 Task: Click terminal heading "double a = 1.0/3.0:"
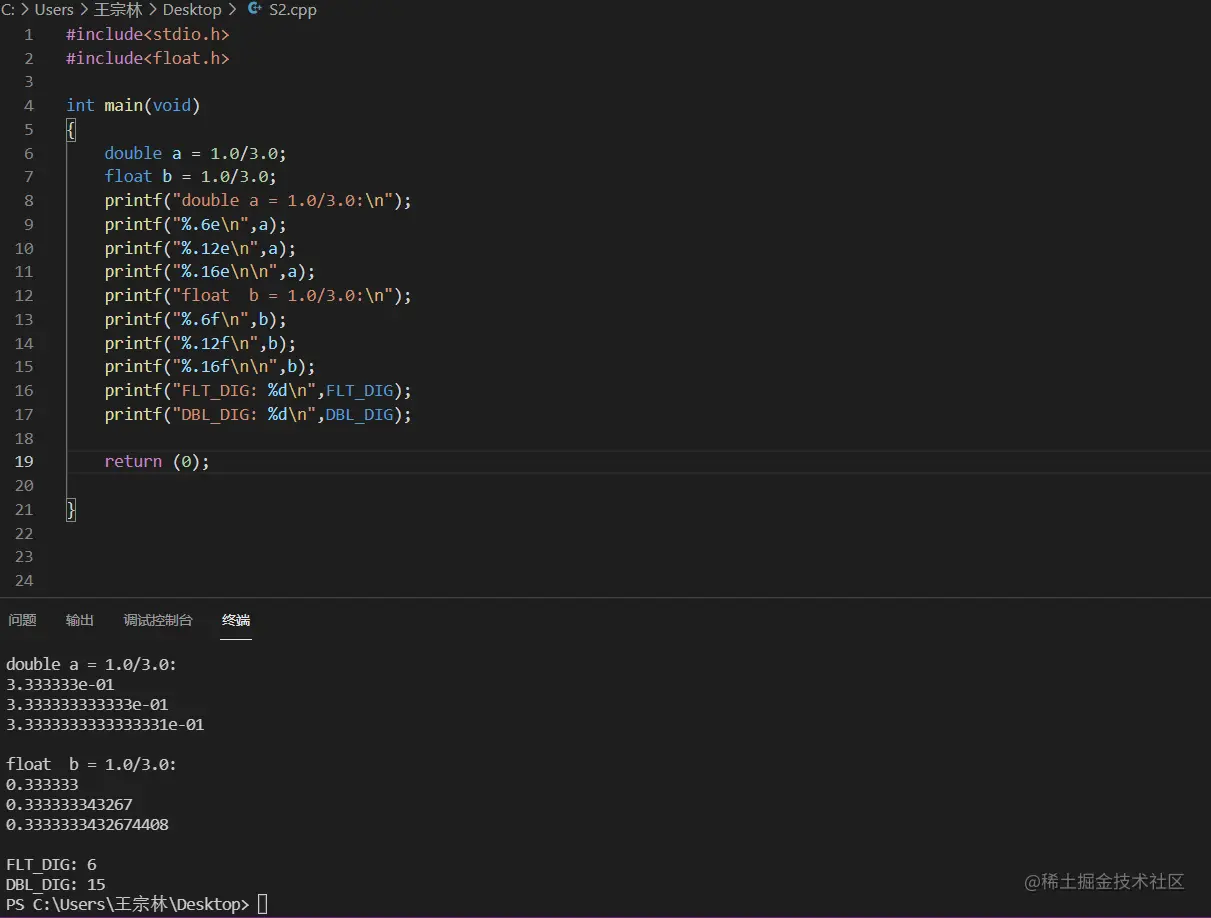pos(92,664)
